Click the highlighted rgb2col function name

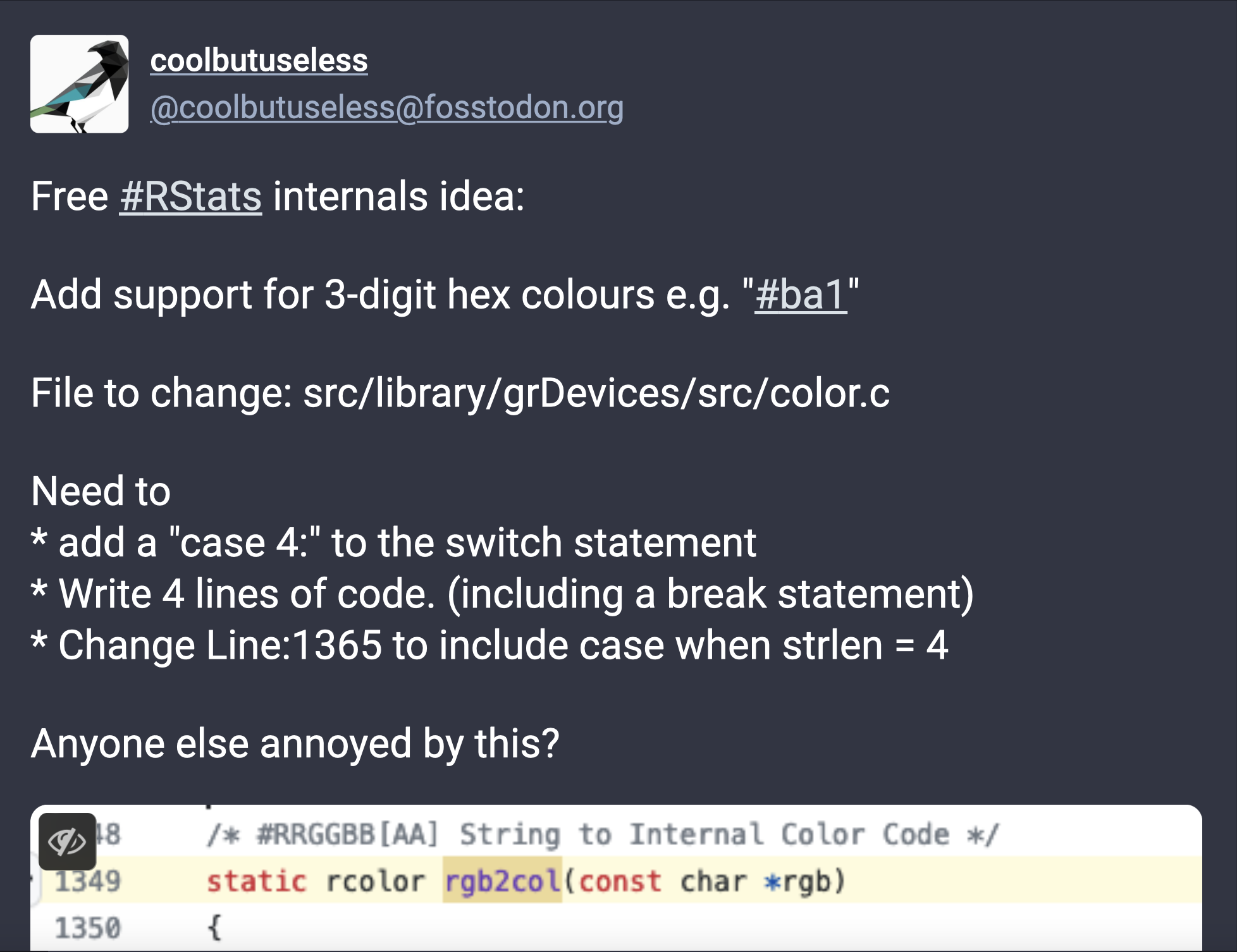(x=502, y=881)
